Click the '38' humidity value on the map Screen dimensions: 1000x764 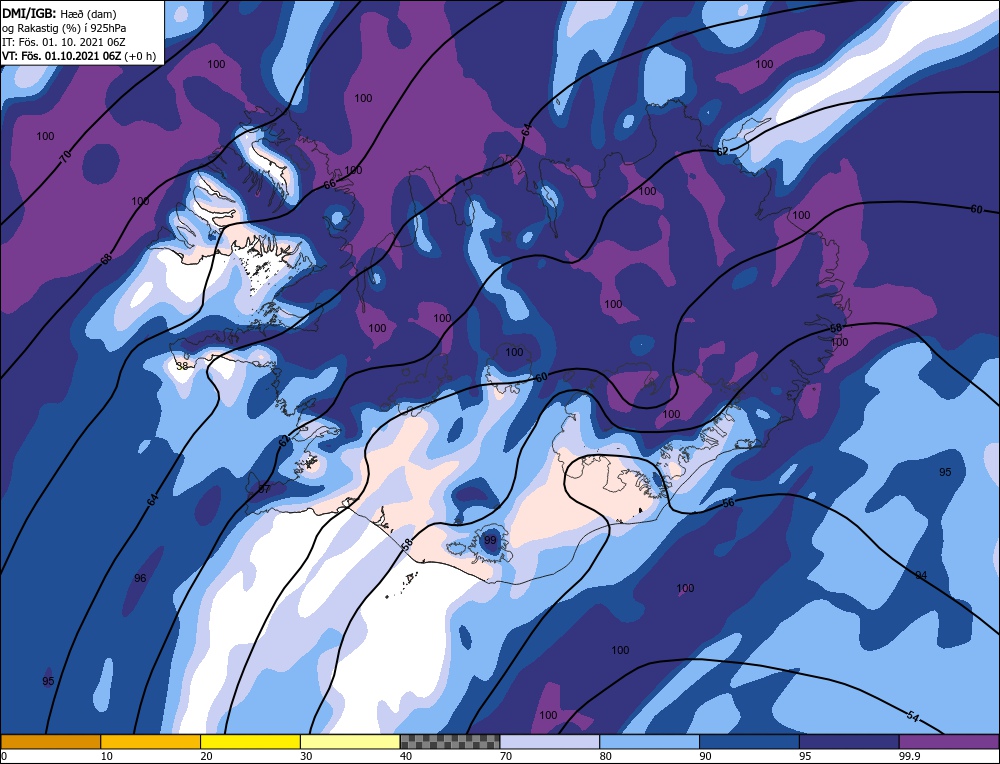pos(182,366)
